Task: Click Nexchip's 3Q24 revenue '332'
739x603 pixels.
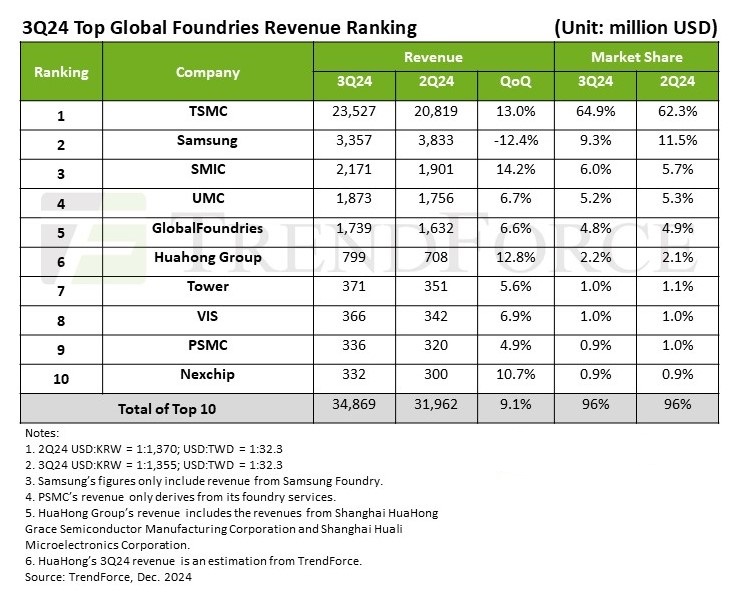Action: click(354, 374)
